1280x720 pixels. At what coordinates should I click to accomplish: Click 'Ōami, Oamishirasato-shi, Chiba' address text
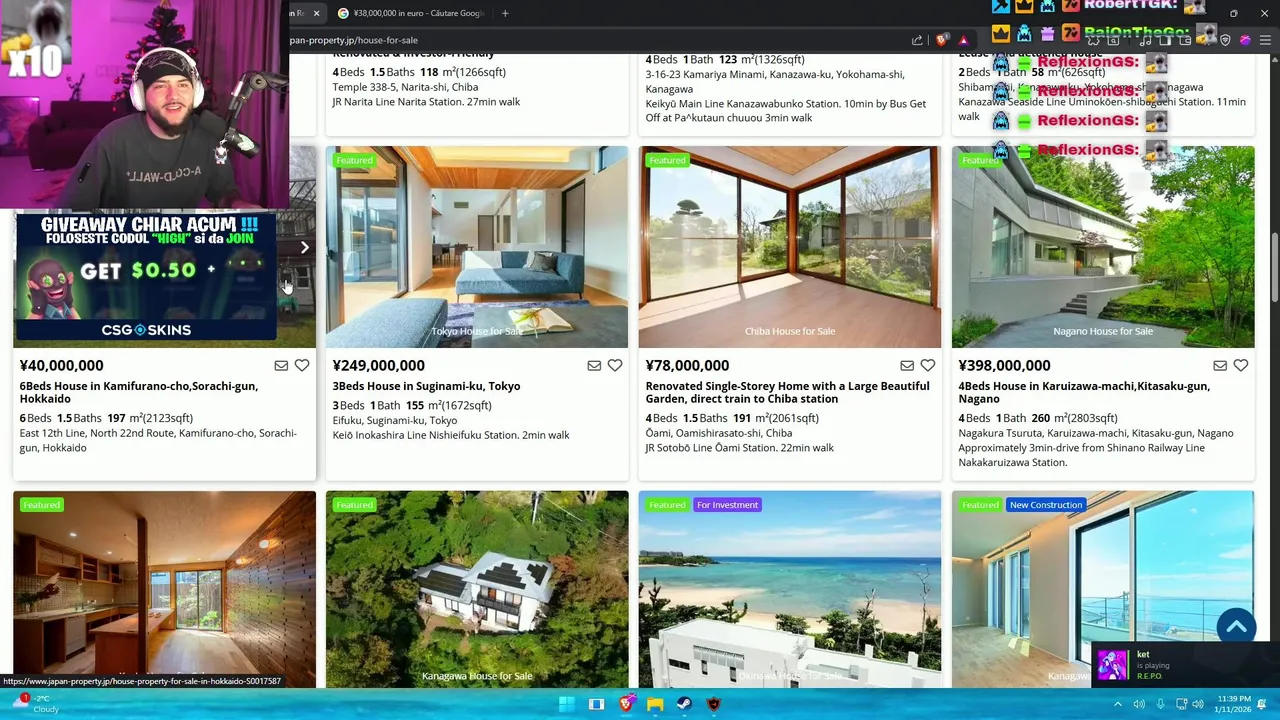718,433
